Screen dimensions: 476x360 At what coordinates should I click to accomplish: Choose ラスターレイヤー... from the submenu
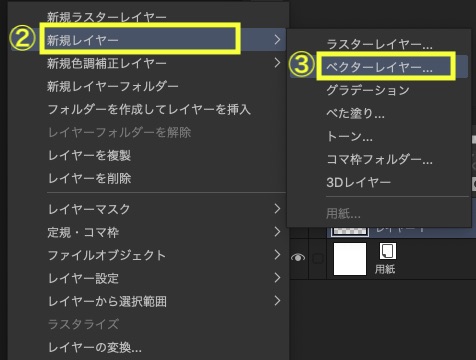coord(379,44)
